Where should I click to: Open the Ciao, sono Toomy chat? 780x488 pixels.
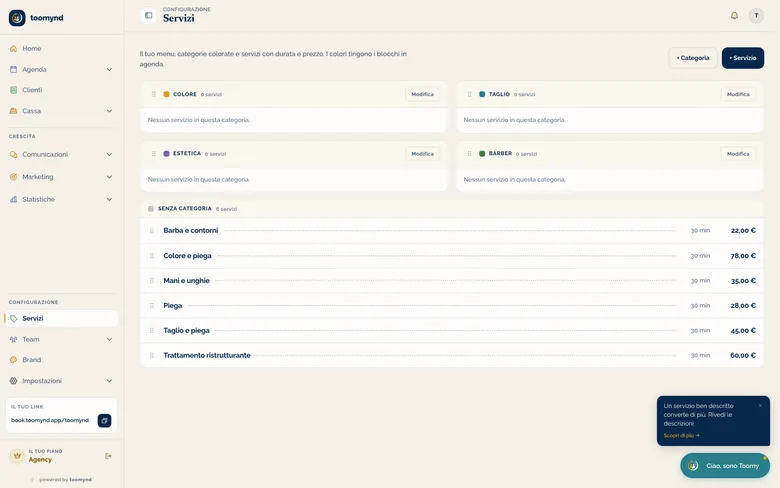[x=725, y=466]
